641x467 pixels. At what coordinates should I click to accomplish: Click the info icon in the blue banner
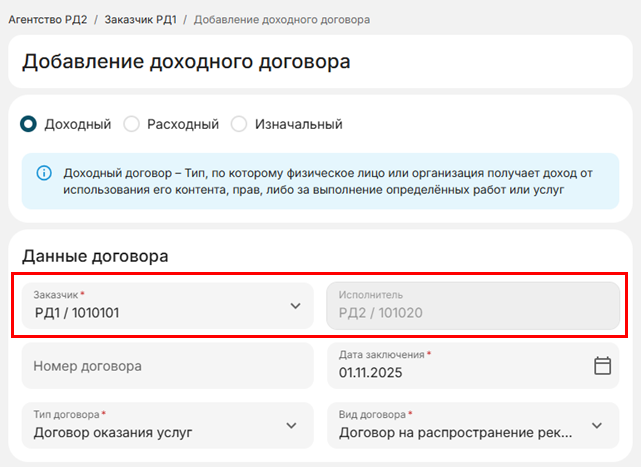44,173
